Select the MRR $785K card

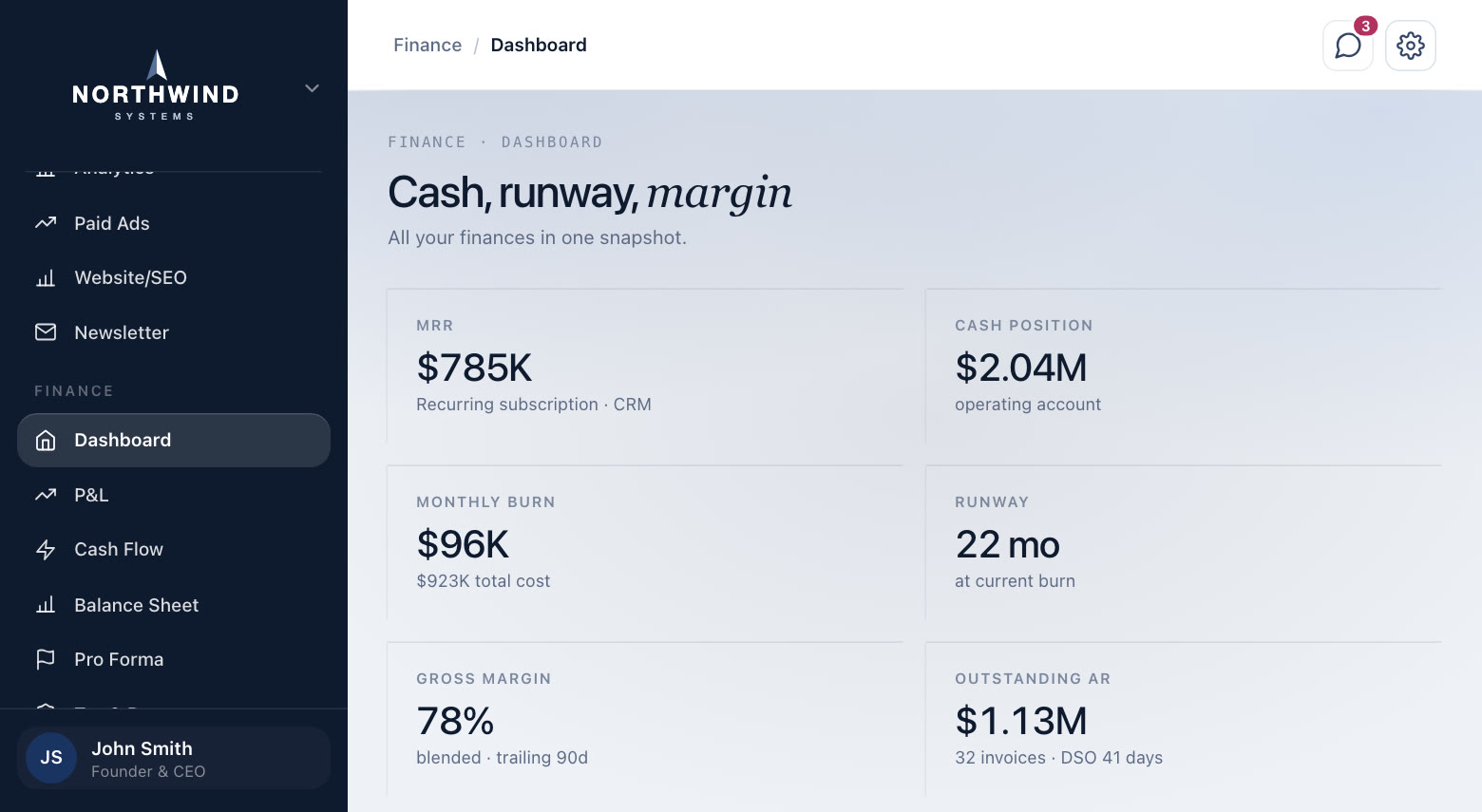pos(645,367)
